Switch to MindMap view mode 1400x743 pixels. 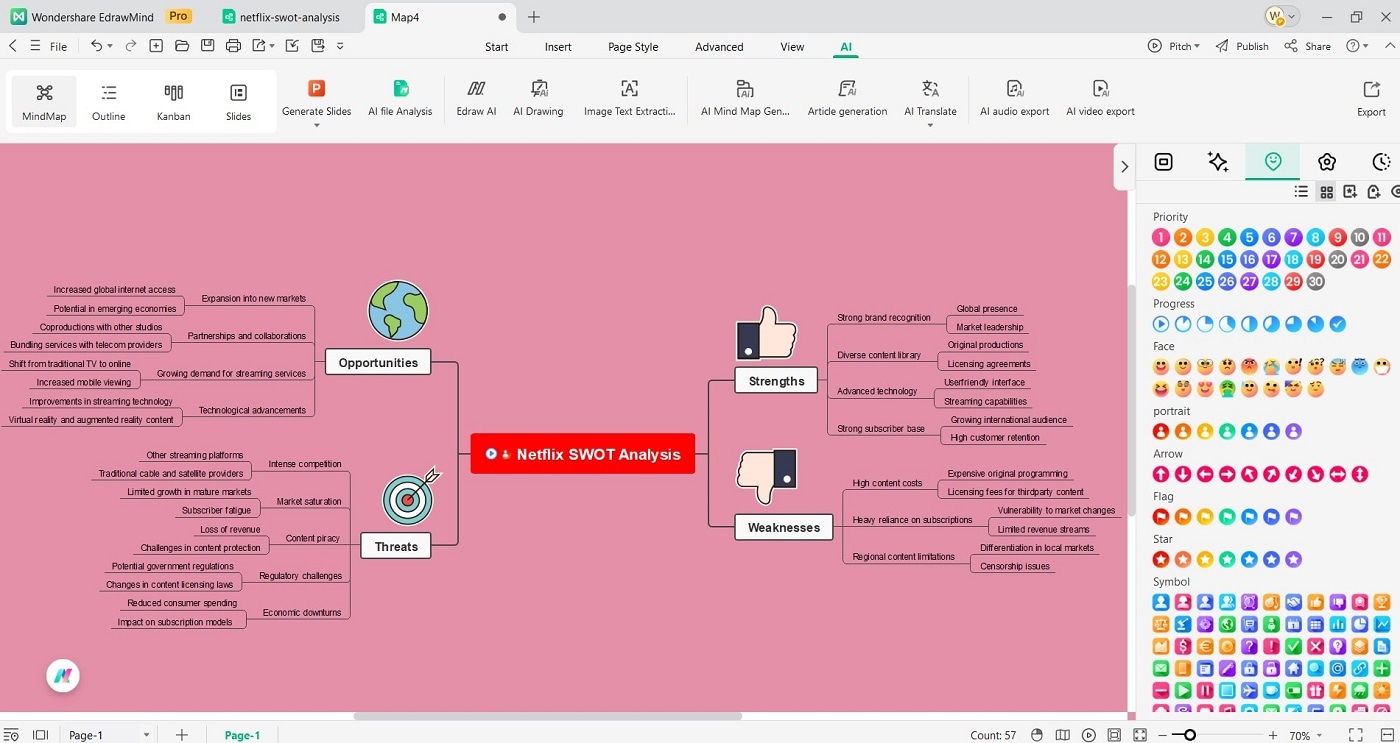[x=44, y=103]
